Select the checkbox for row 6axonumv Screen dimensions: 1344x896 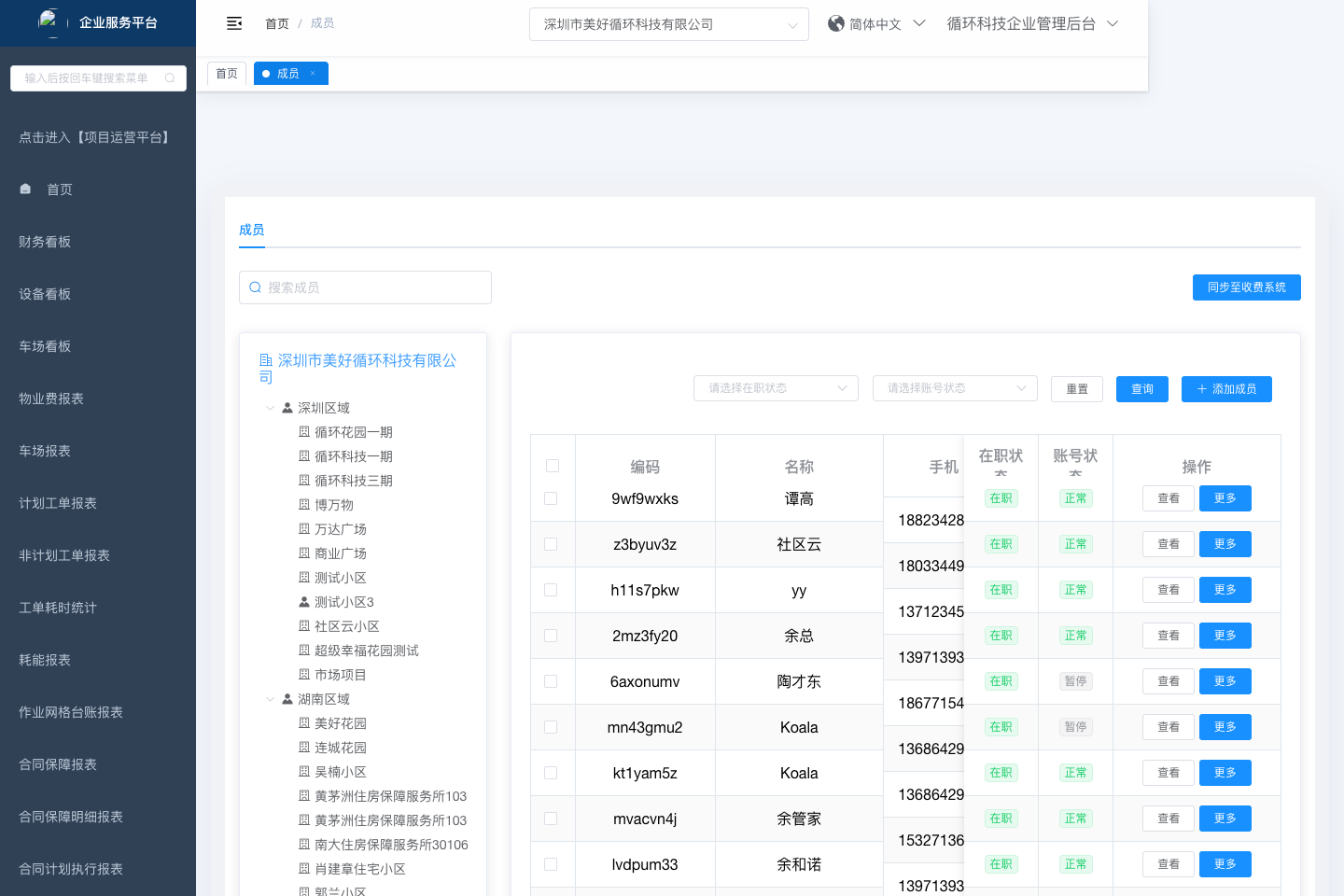551,681
